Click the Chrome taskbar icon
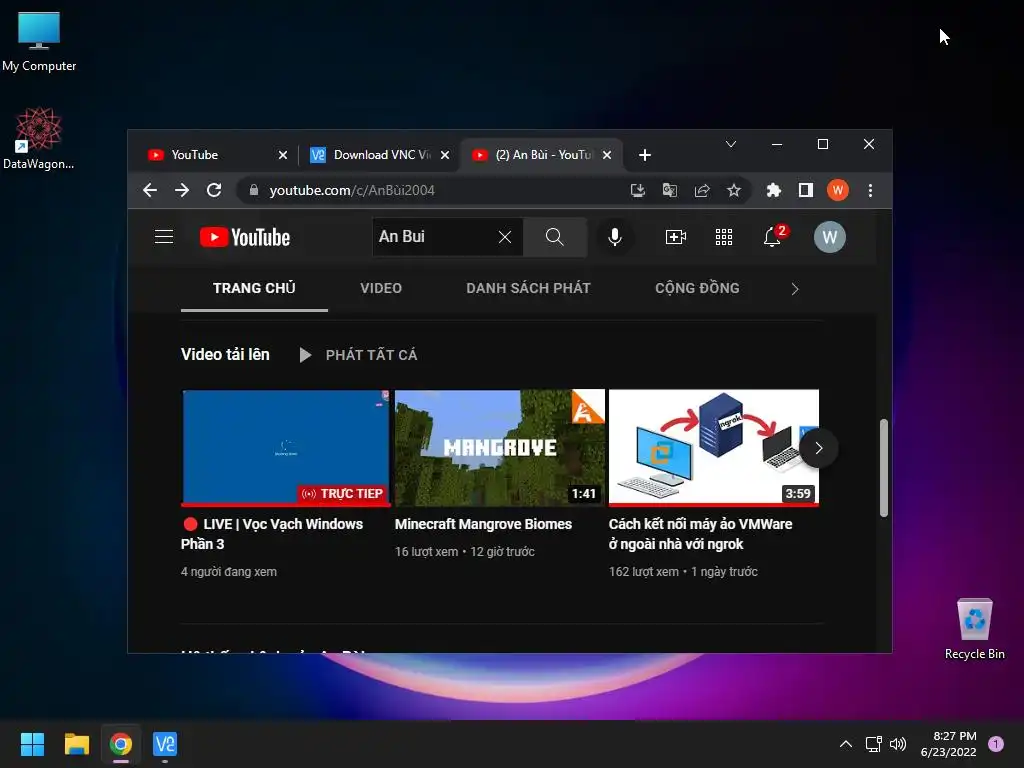 [x=121, y=744]
